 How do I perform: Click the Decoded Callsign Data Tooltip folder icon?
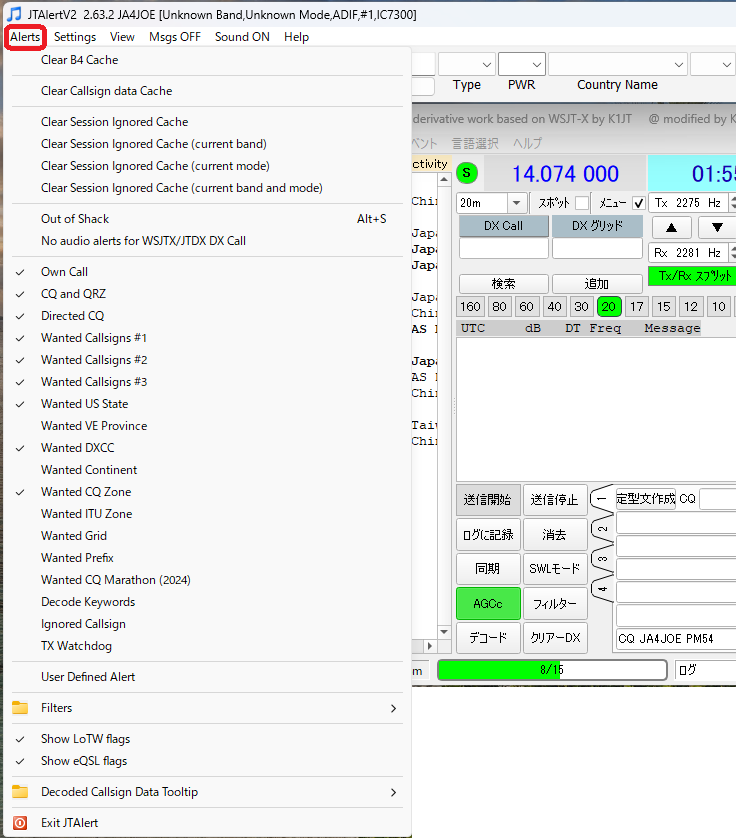20,792
